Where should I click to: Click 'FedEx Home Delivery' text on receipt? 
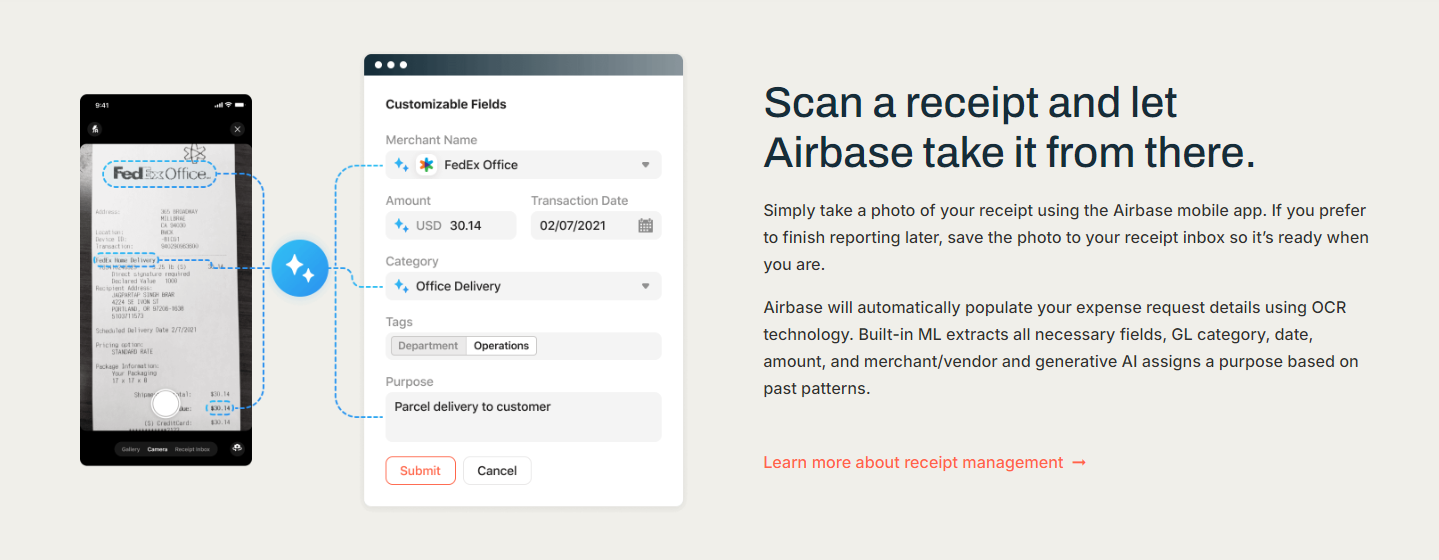[x=125, y=261]
